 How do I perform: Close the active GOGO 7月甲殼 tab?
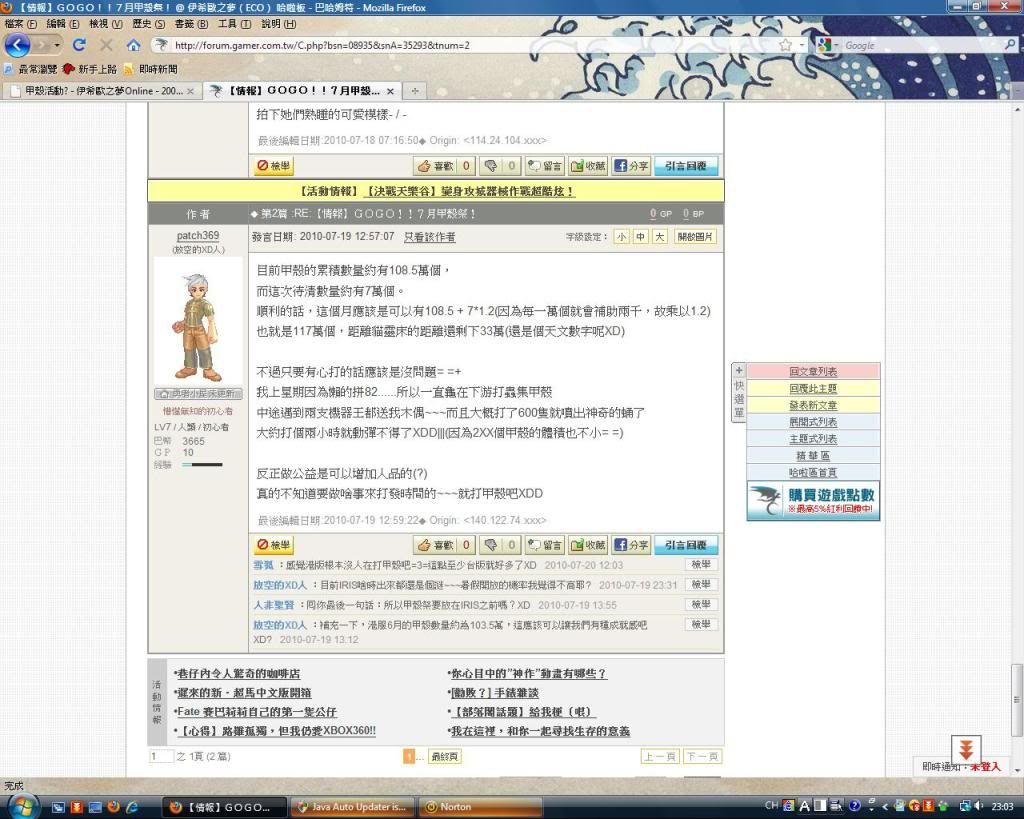tap(390, 91)
